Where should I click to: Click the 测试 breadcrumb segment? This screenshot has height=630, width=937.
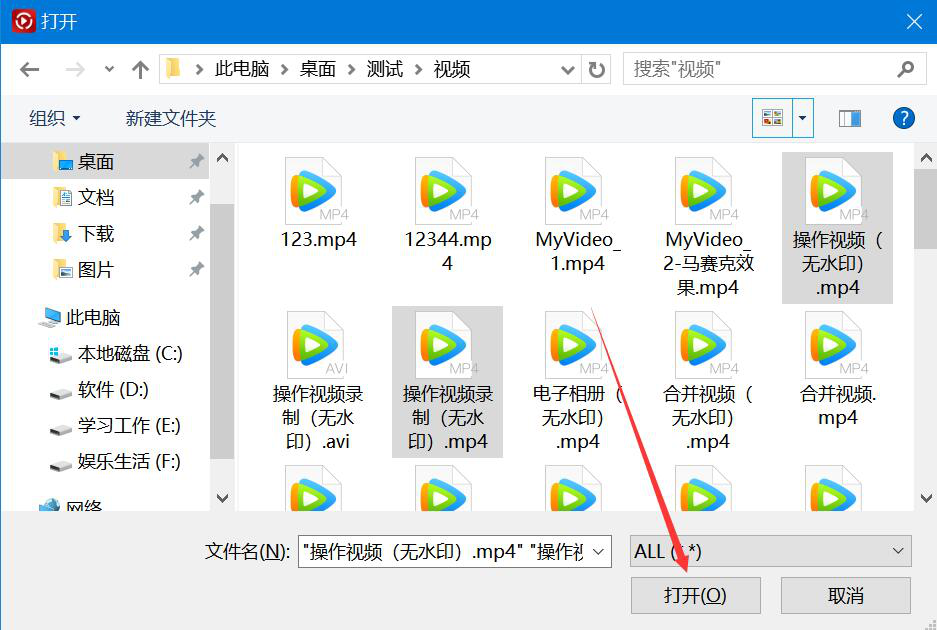pos(384,69)
